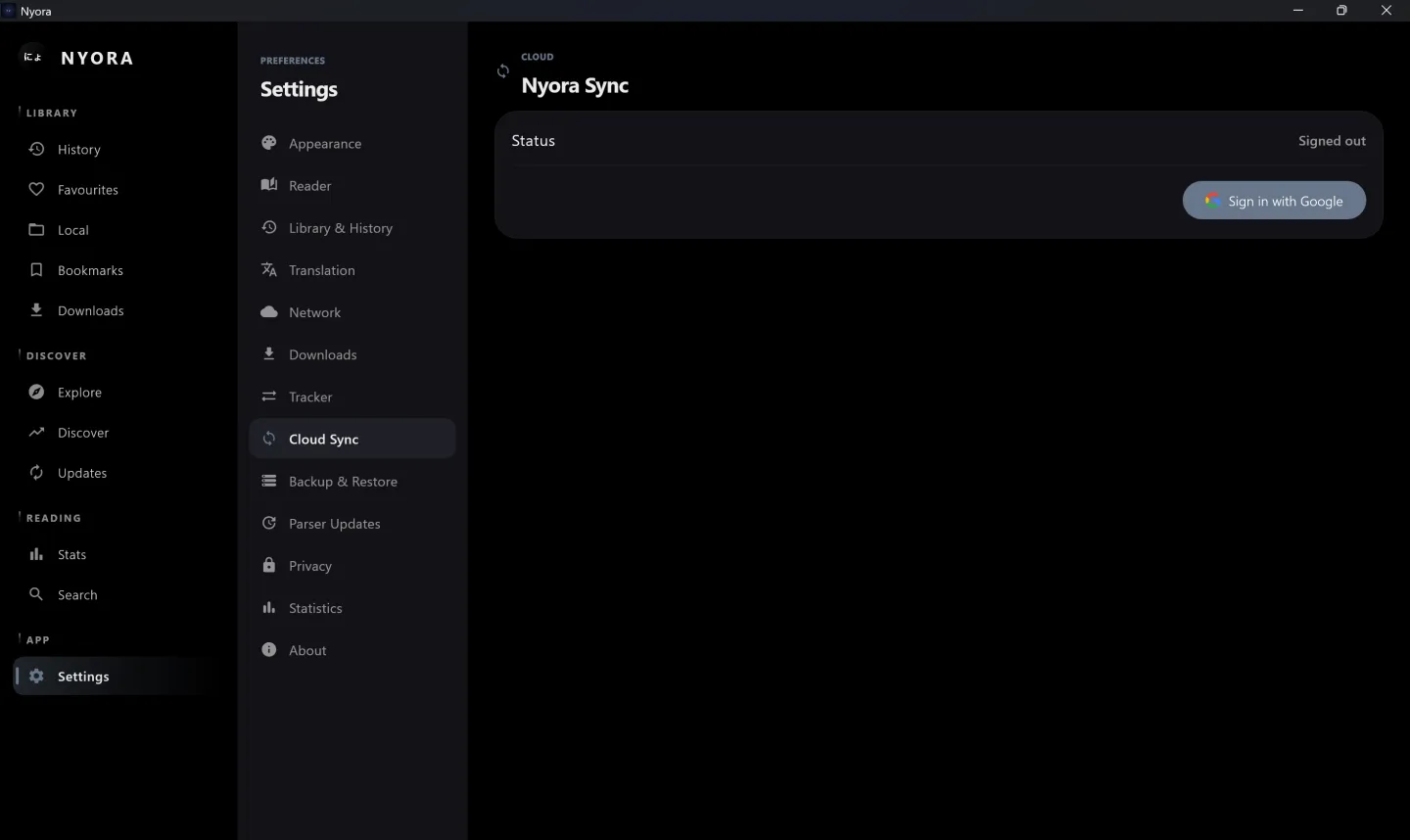The image size is (1410, 840).
Task: Open Downloads in the Library sidebar
Action: [x=117, y=309]
